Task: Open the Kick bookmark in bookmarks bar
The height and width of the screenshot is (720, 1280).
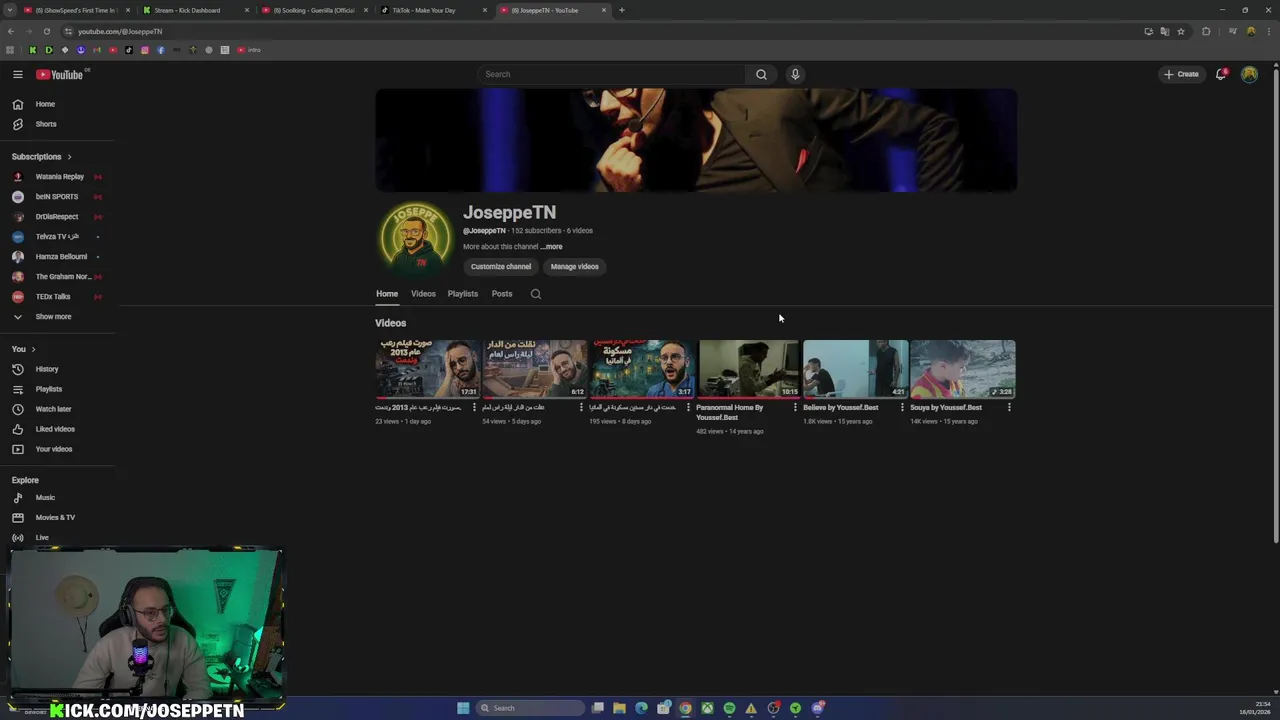Action: (x=32, y=50)
